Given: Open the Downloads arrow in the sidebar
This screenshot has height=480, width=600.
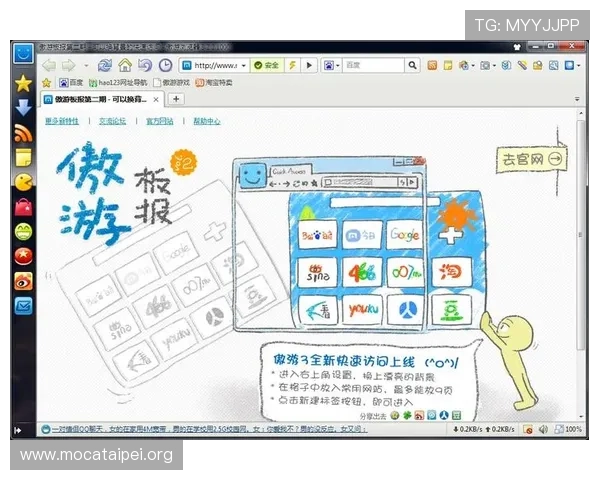Looking at the screenshot, I should click(x=23, y=108).
